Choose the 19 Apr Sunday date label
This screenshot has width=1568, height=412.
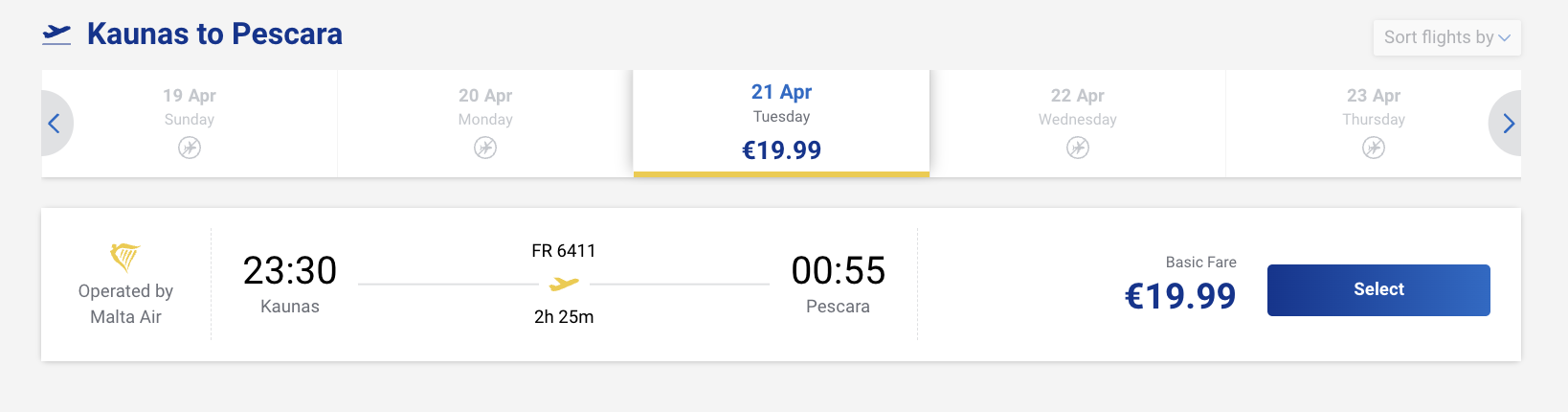coord(190,105)
